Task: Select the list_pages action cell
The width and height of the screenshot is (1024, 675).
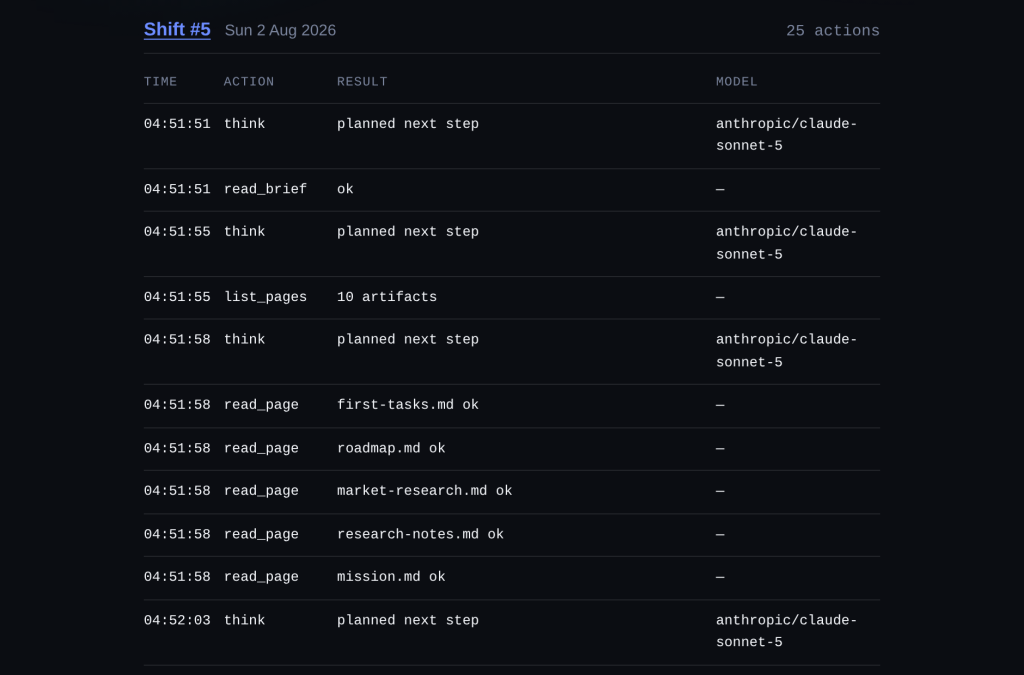Action: tap(265, 297)
